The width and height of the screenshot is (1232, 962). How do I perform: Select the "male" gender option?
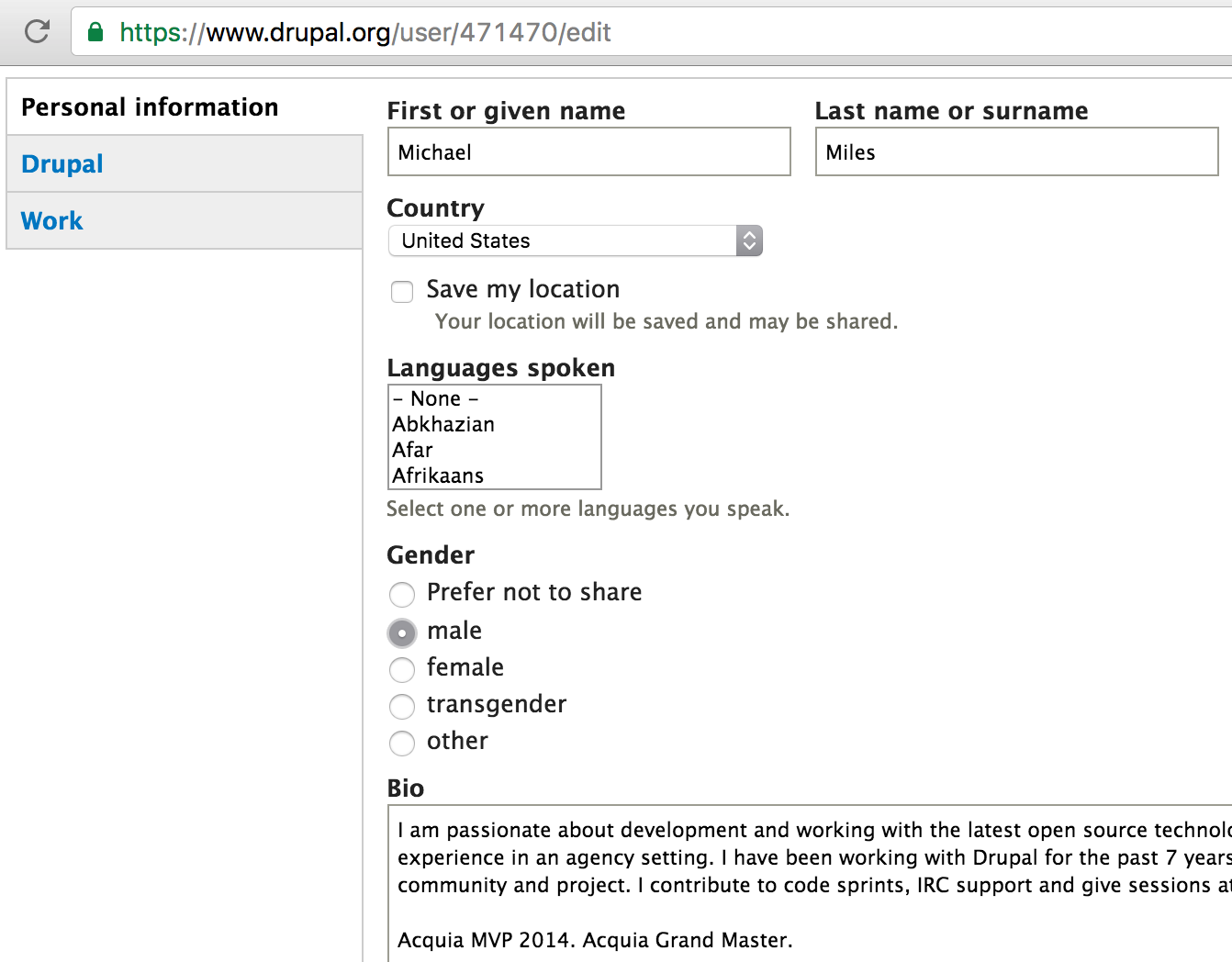tap(402, 632)
